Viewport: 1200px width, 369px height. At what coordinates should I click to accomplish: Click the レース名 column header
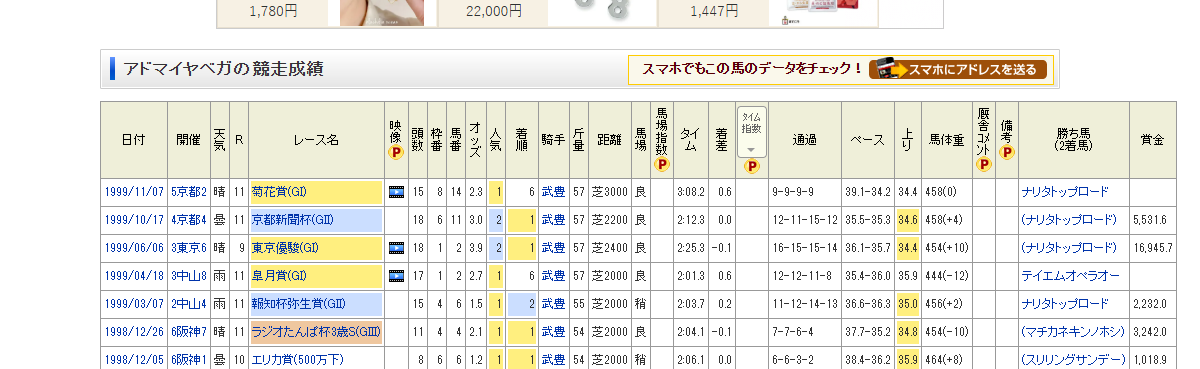[x=317, y=140]
